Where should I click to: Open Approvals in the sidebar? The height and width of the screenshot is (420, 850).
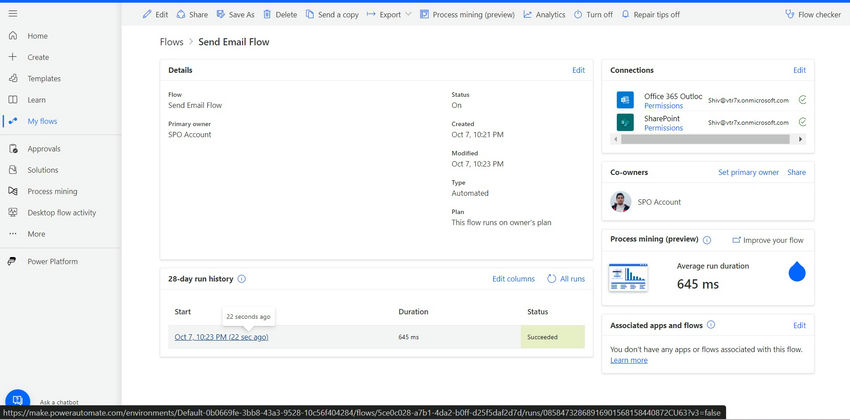coord(44,148)
